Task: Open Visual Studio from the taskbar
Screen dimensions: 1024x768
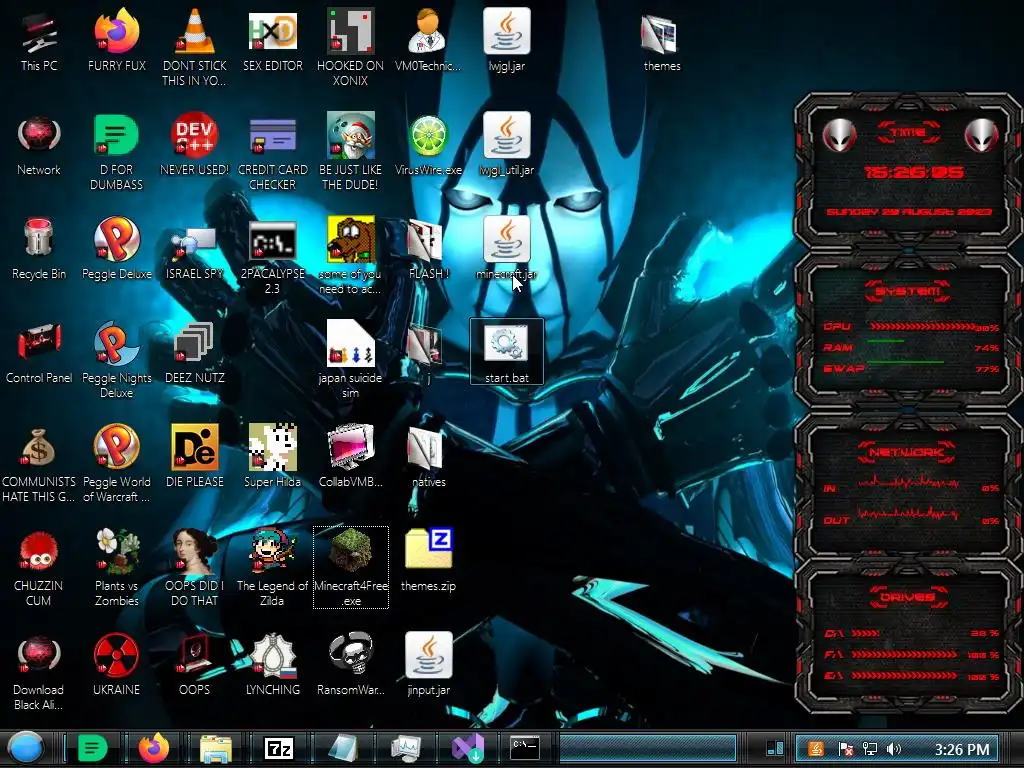Action: click(x=468, y=748)
